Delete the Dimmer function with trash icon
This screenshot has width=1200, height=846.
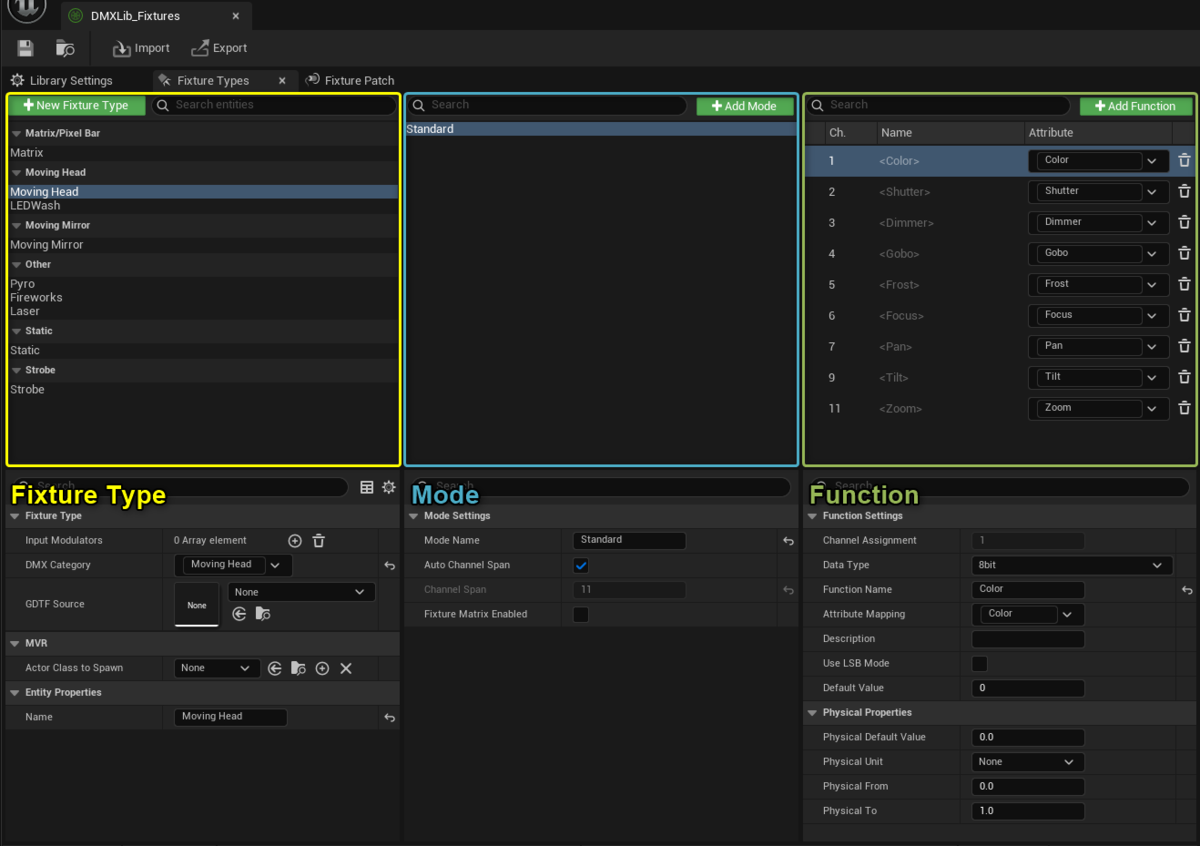1184,222
